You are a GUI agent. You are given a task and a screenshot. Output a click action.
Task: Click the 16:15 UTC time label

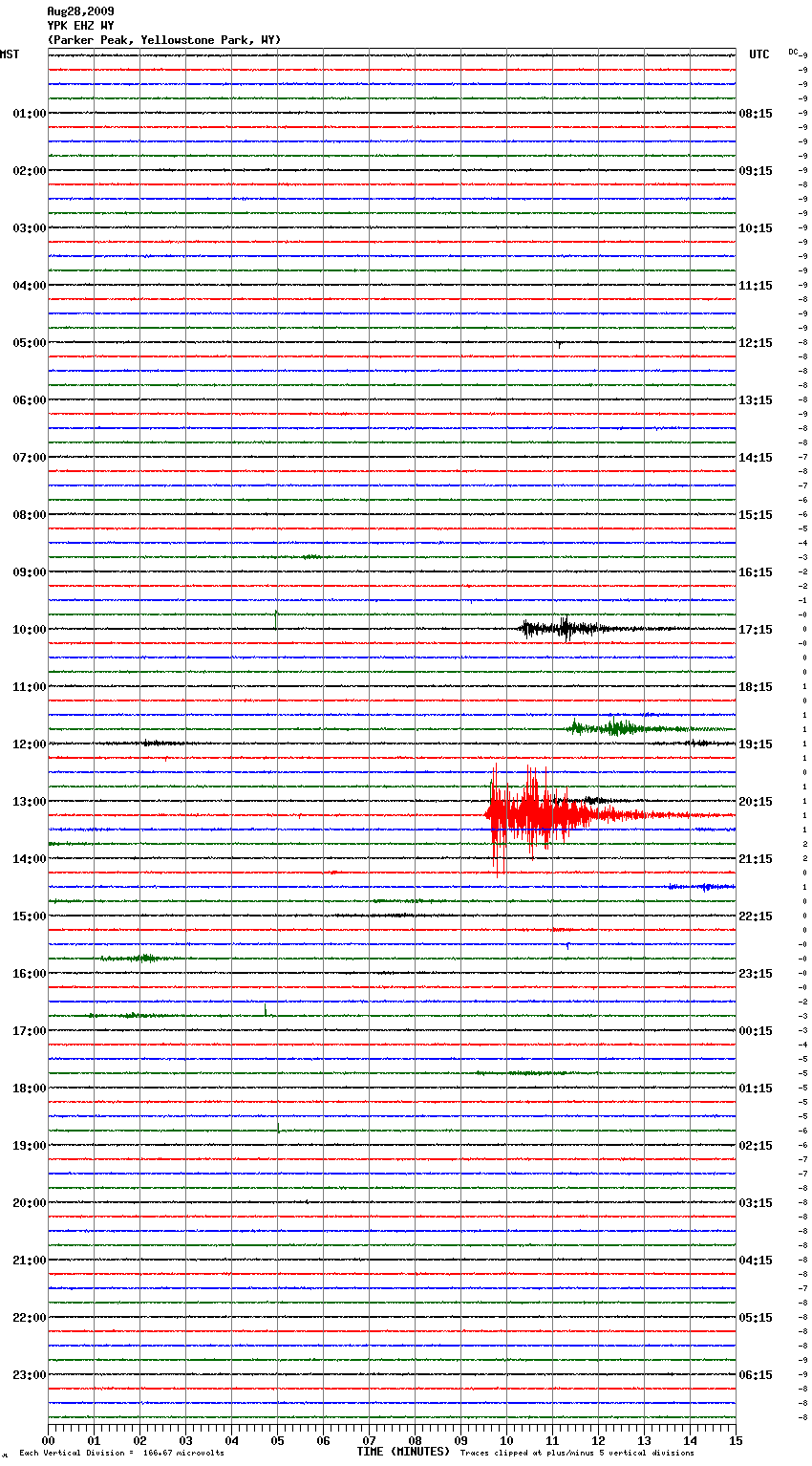[756, 572]
